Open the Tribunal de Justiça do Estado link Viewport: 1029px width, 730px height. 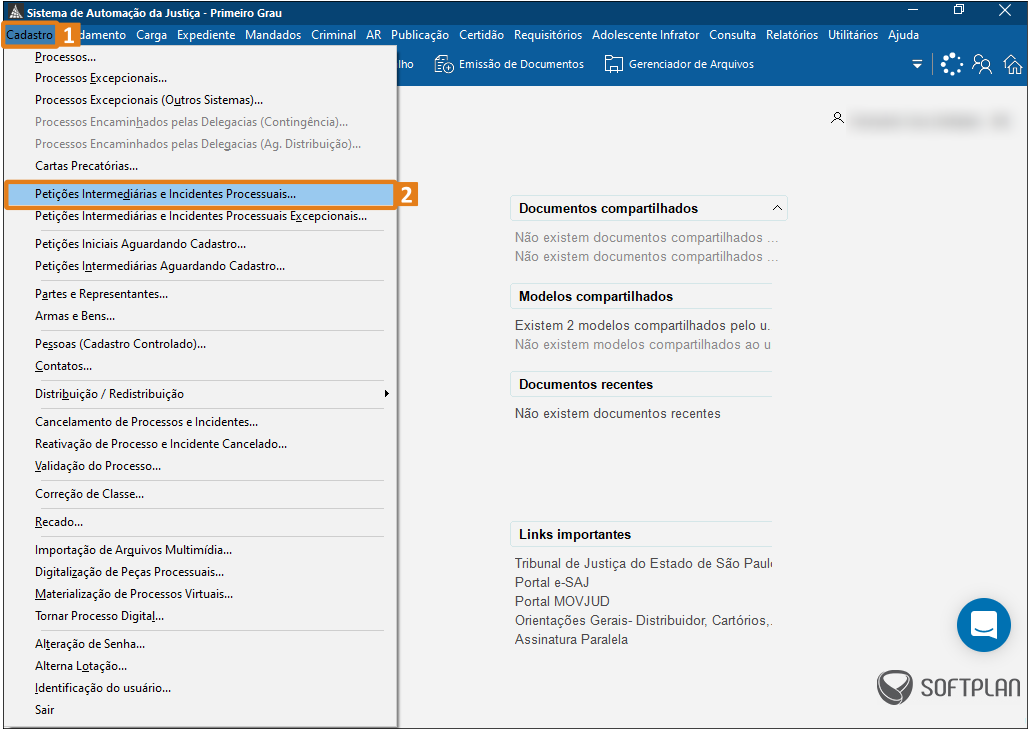click(643, 563)
